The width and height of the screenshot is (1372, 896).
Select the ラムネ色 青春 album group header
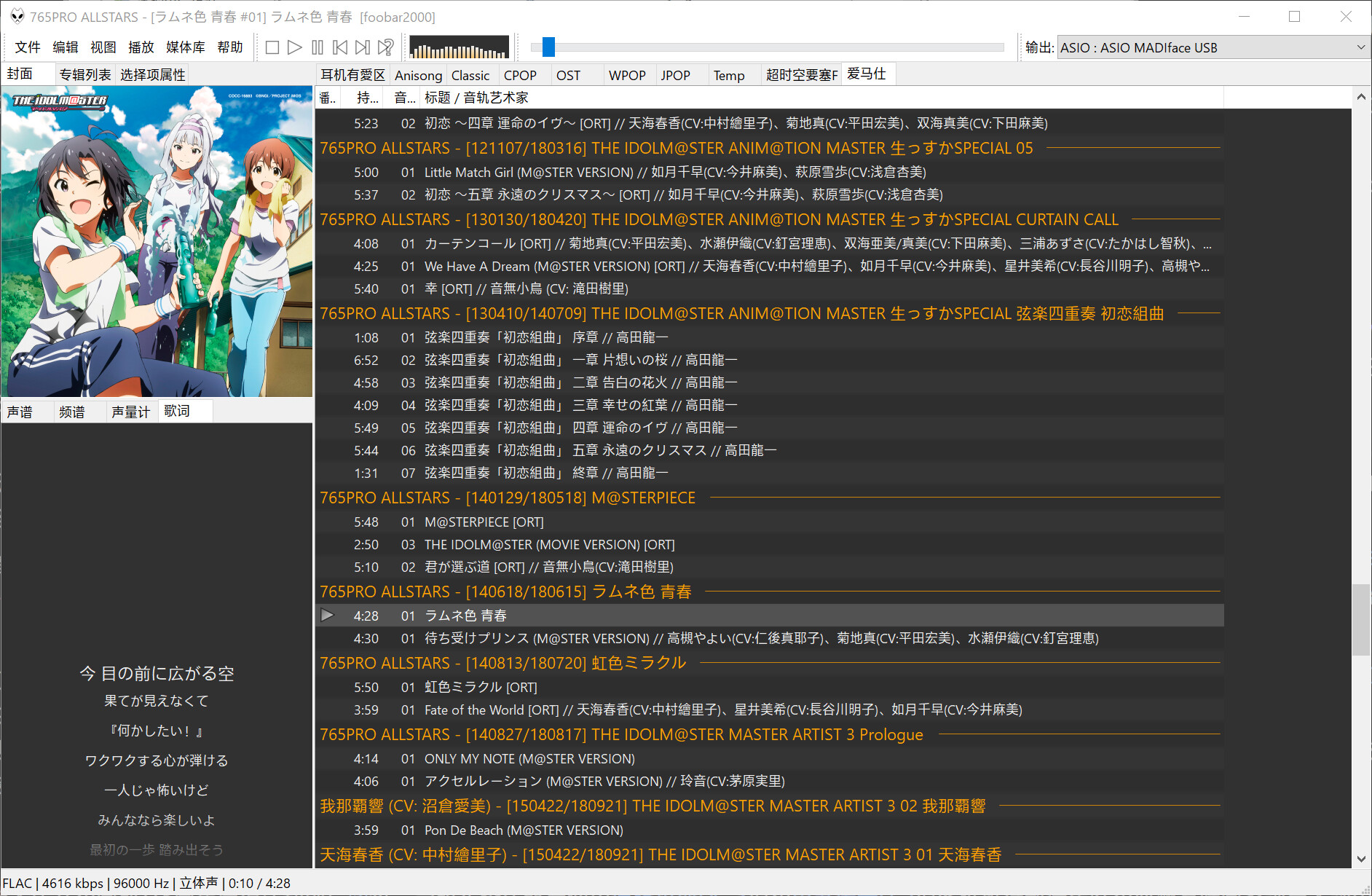(770, 592)
